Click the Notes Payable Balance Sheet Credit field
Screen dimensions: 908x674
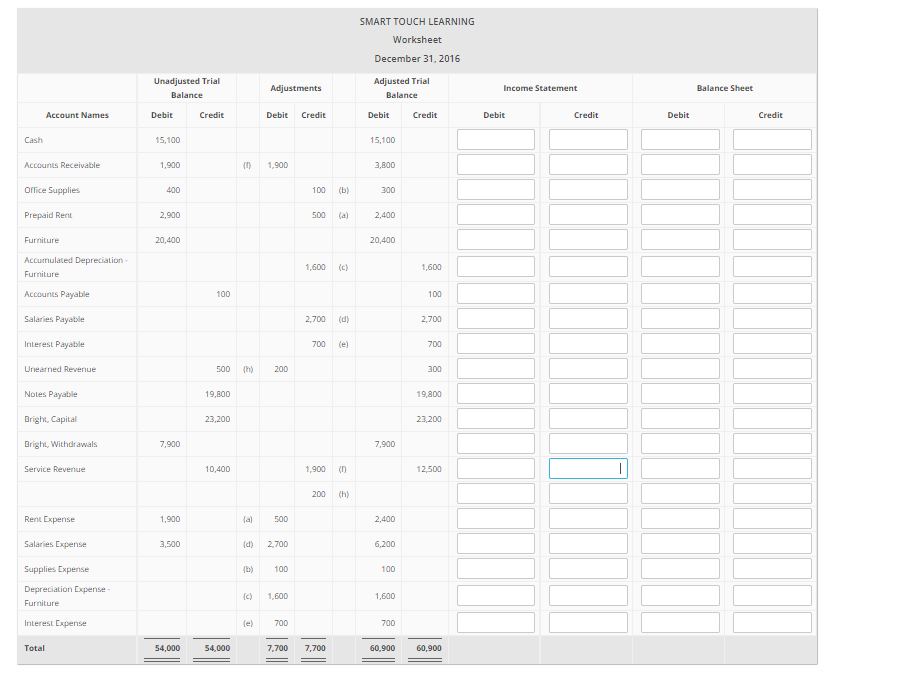pyautogui.click(x=770, y=393)
